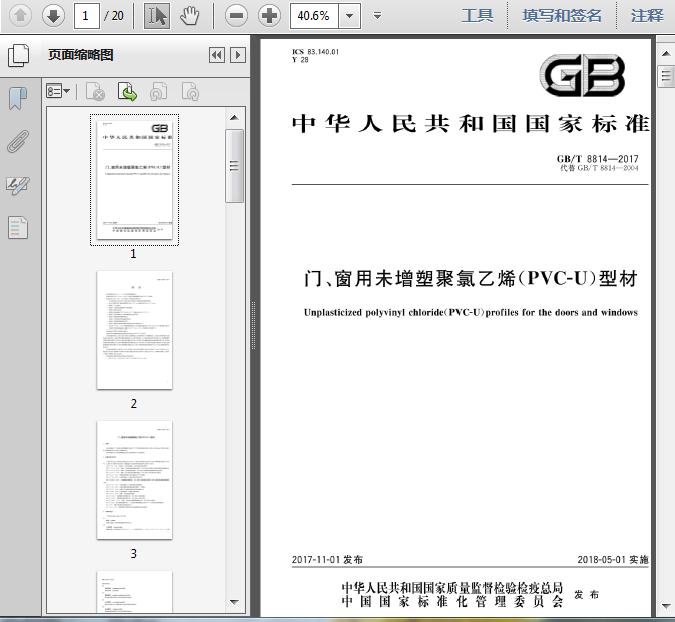
Task: Click the total pages label / 20
Action: click(114, 16)
